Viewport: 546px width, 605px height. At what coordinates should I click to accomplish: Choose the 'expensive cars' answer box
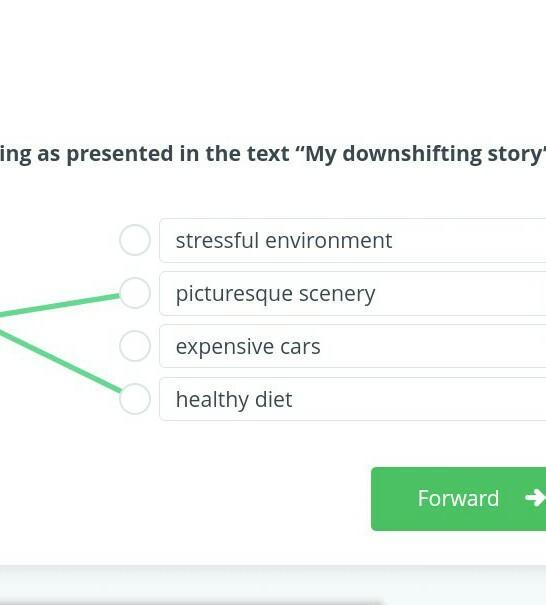coord(353,346)
